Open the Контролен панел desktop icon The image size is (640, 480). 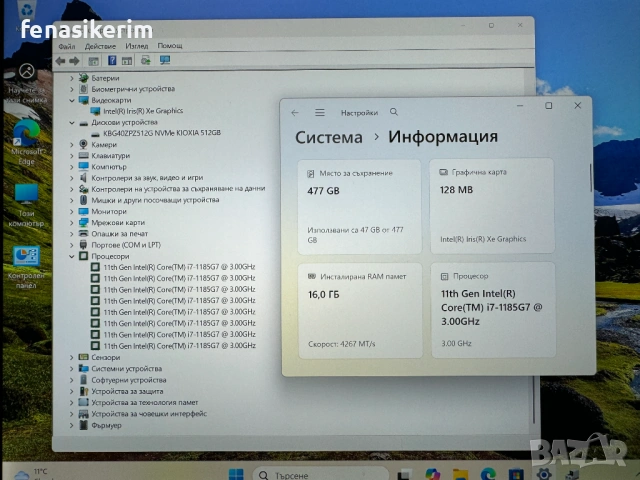pos(26,262)
